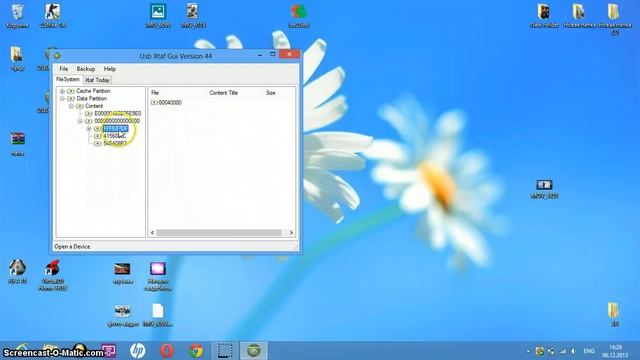640x360 pixels.
Task: Click the Size column header
Action: pos(270,93)
